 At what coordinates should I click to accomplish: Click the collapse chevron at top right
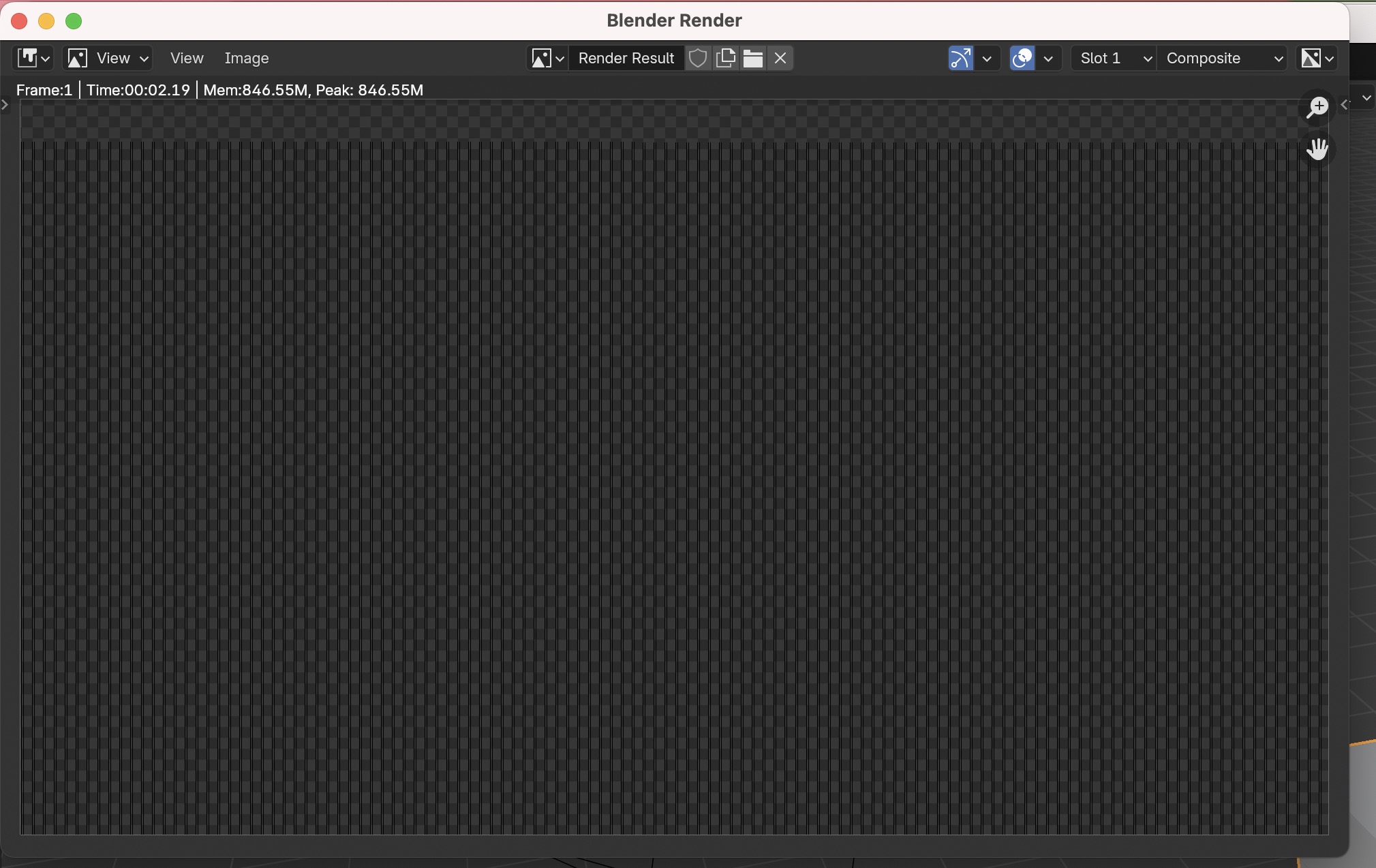1365,97
